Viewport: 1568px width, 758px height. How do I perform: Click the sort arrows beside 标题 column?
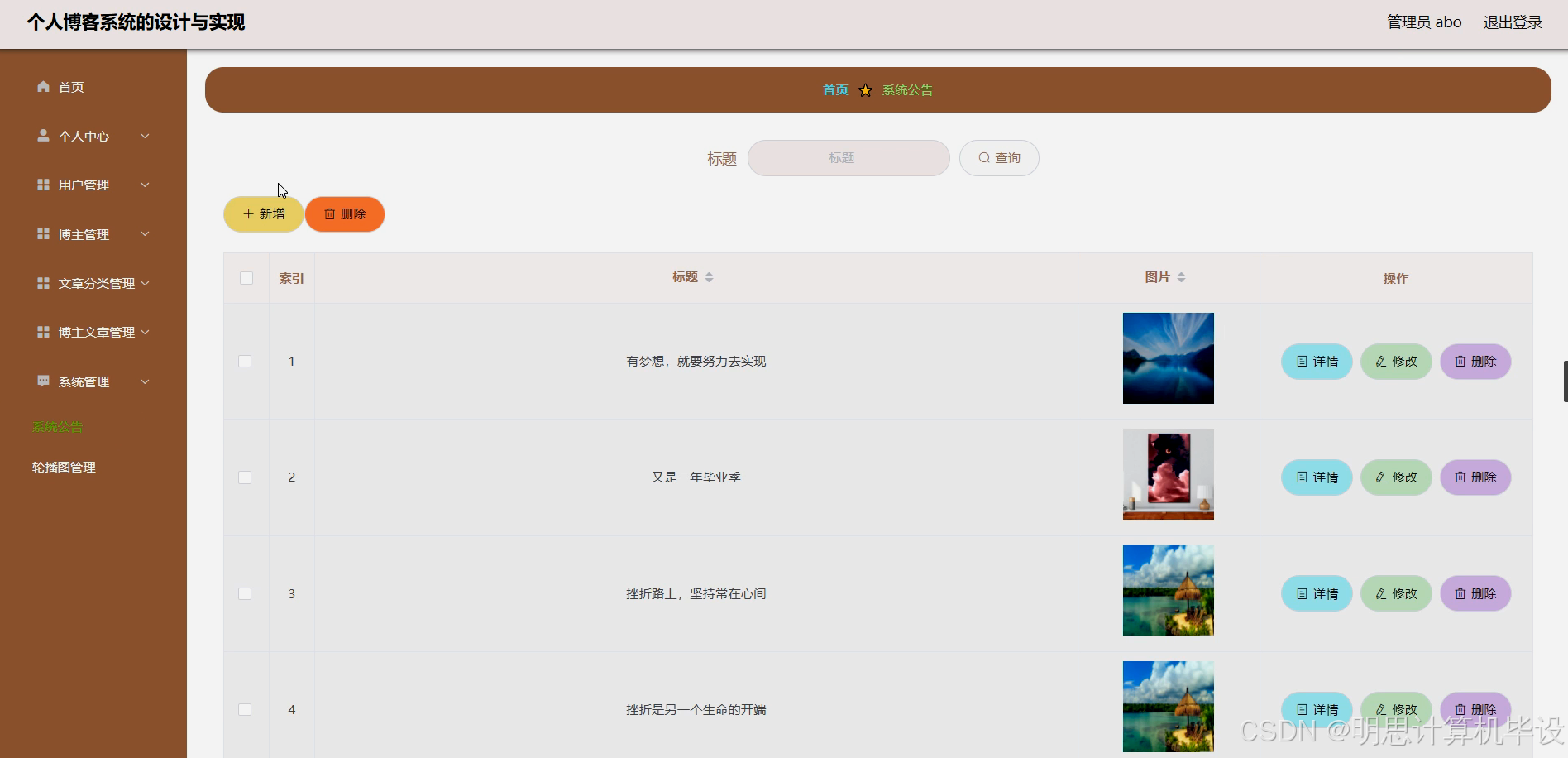click(x=709, y=277)
